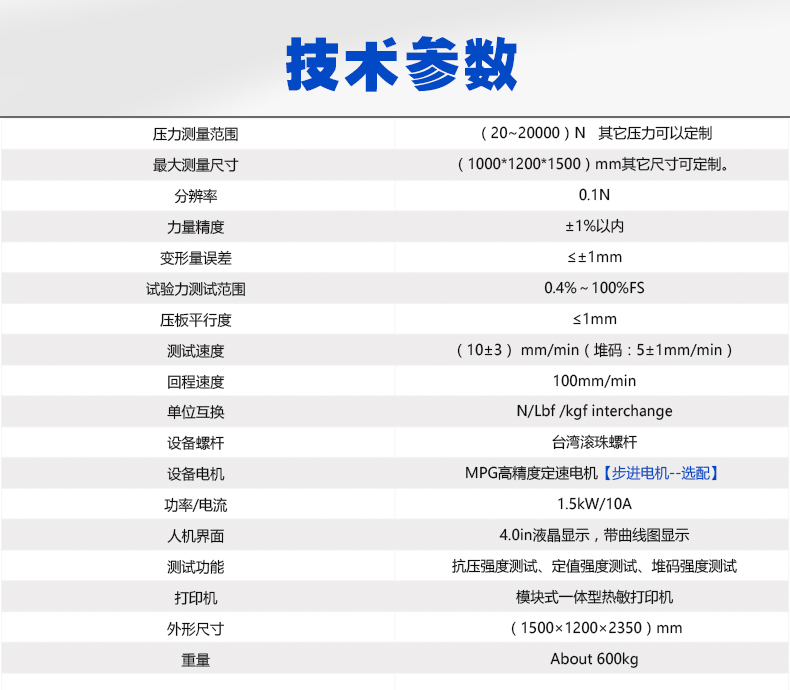Select the 人机界面 row label
Screen dimensions: 790x690
coord(195,536)
